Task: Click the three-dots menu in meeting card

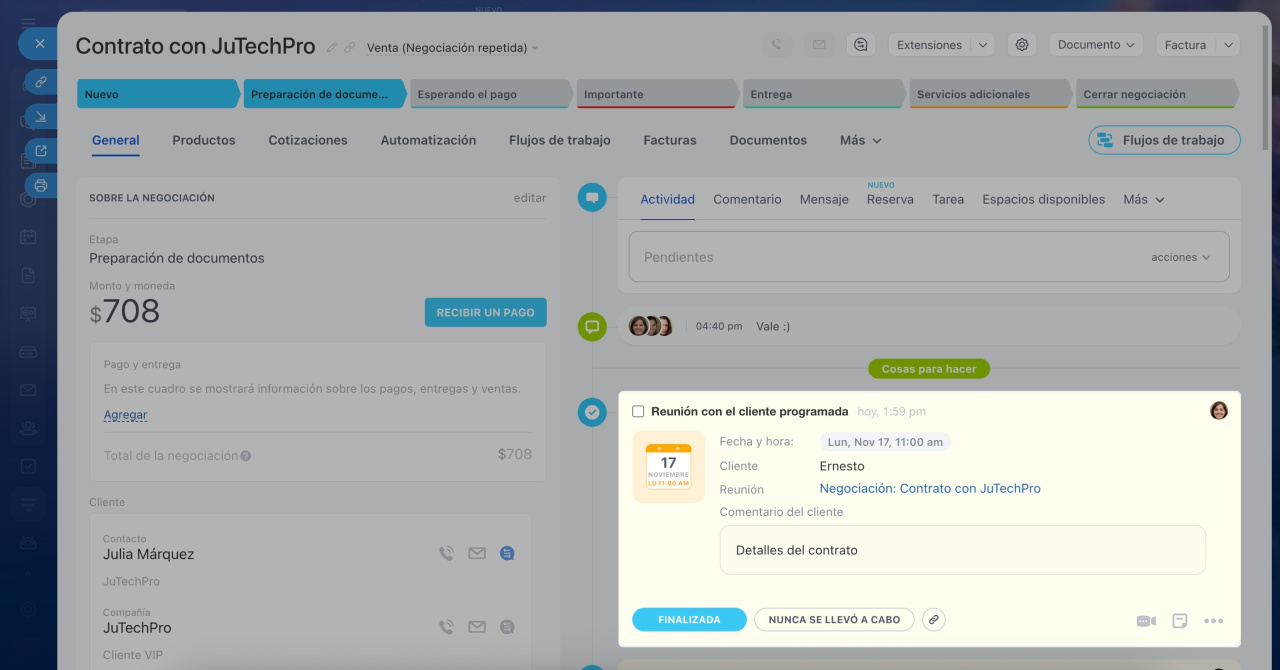Action: (1213, 621)
